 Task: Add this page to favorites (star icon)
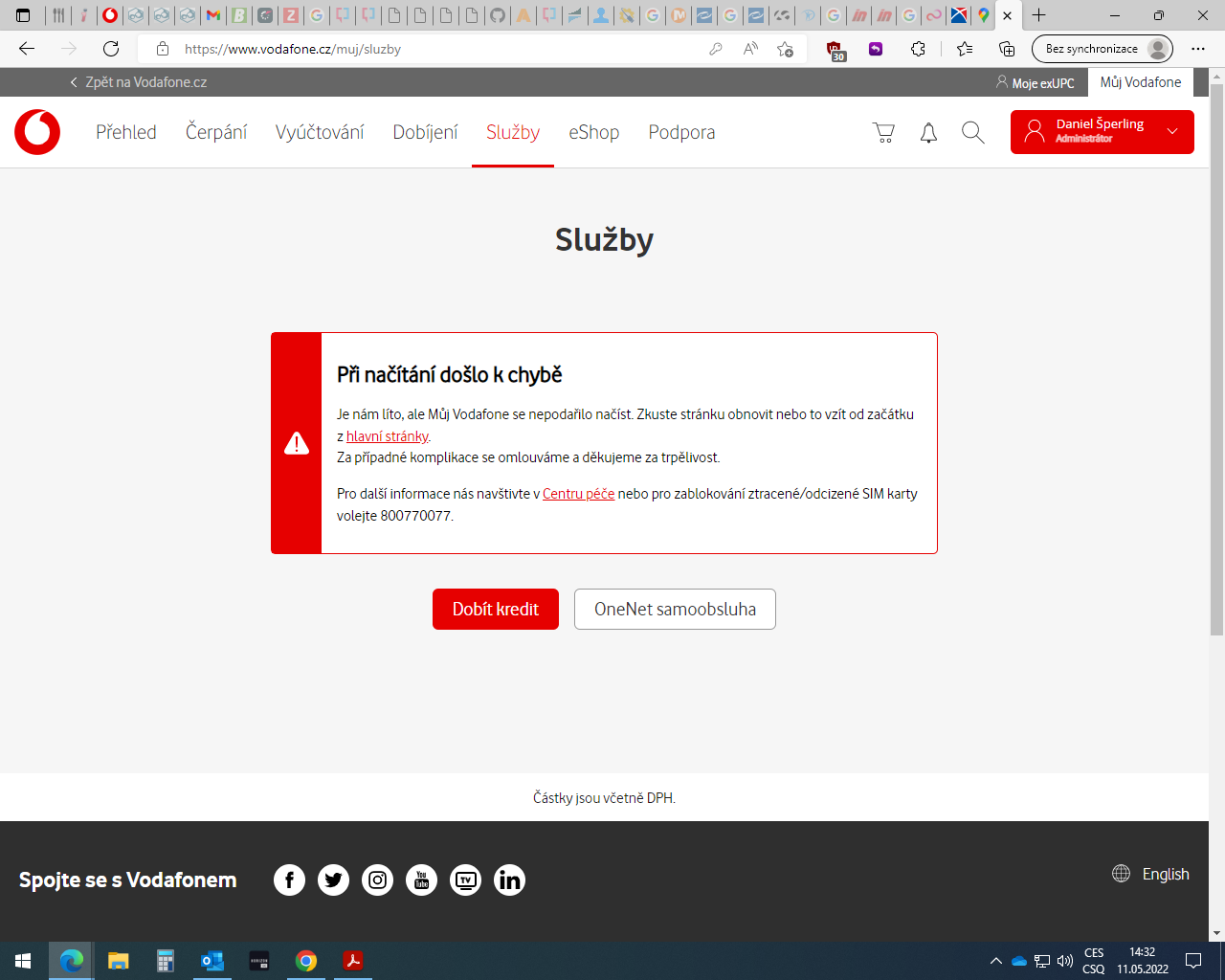786,49
